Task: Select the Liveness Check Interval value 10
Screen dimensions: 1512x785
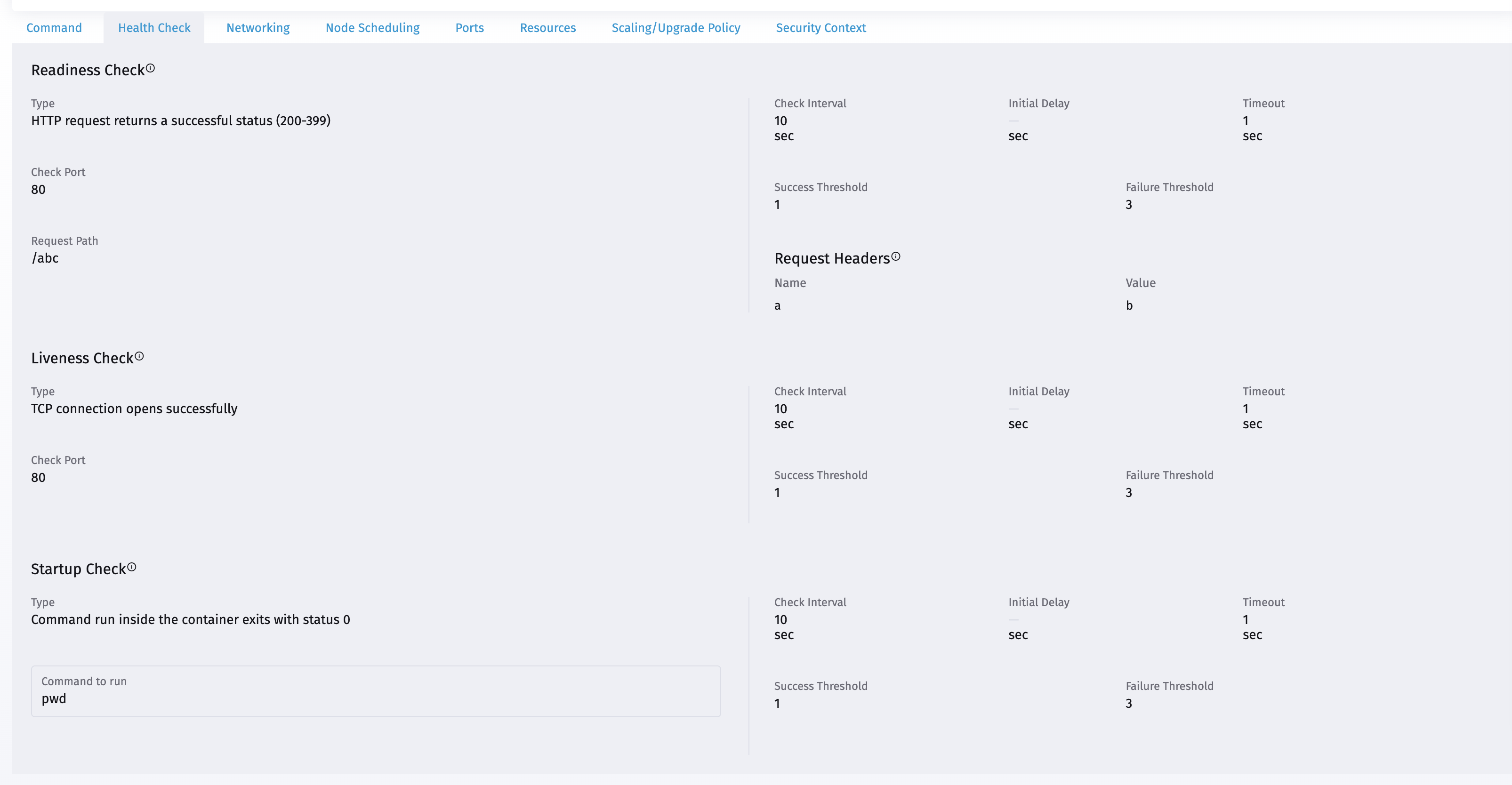Action: (x=780, y=409)
